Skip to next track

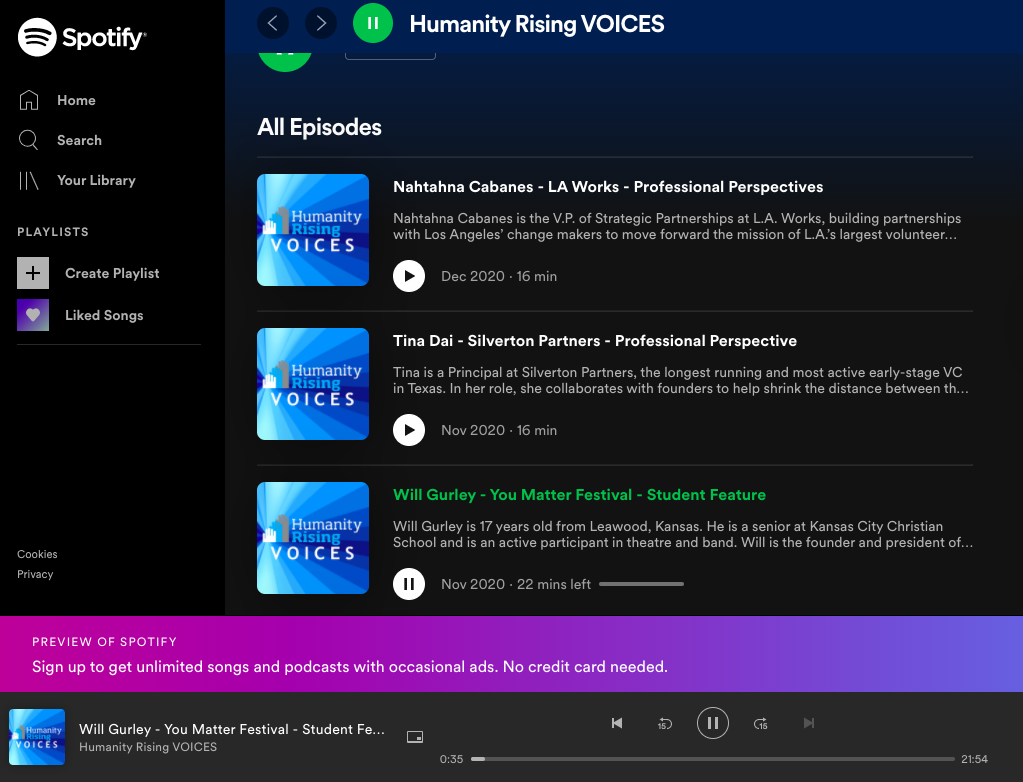(809, 723)
